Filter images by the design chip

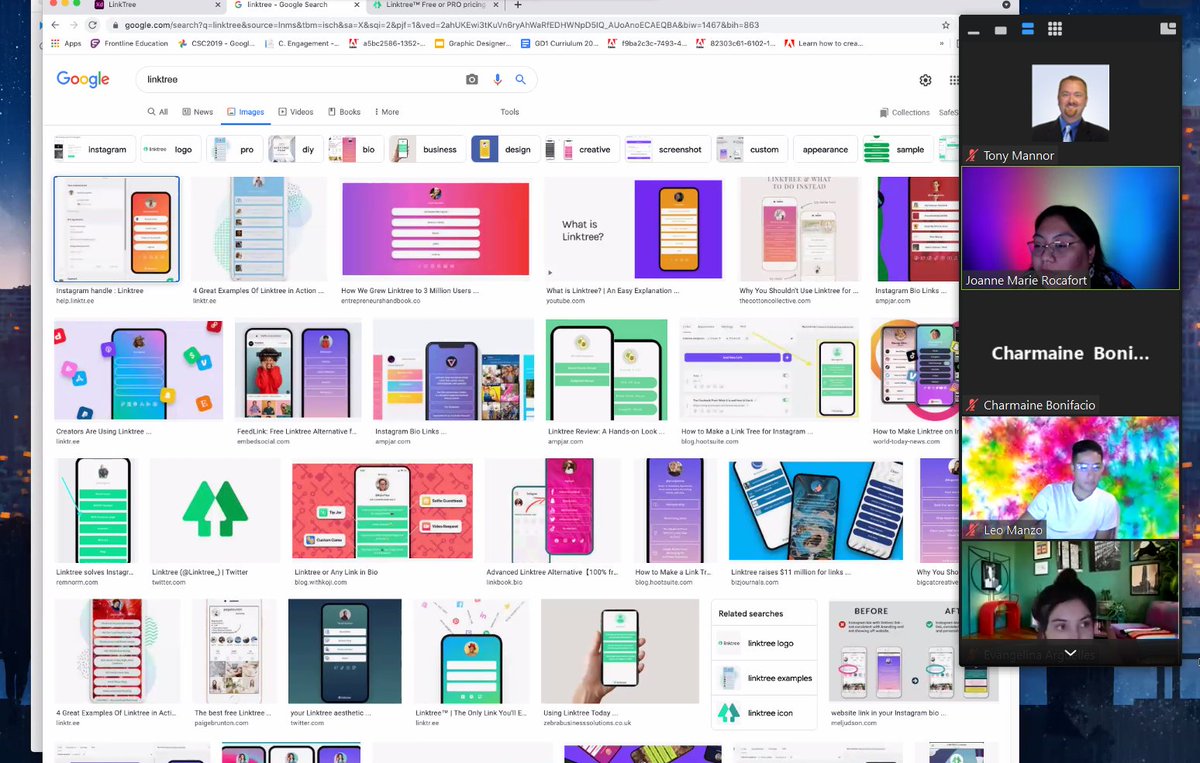click(x=505, y=149)
